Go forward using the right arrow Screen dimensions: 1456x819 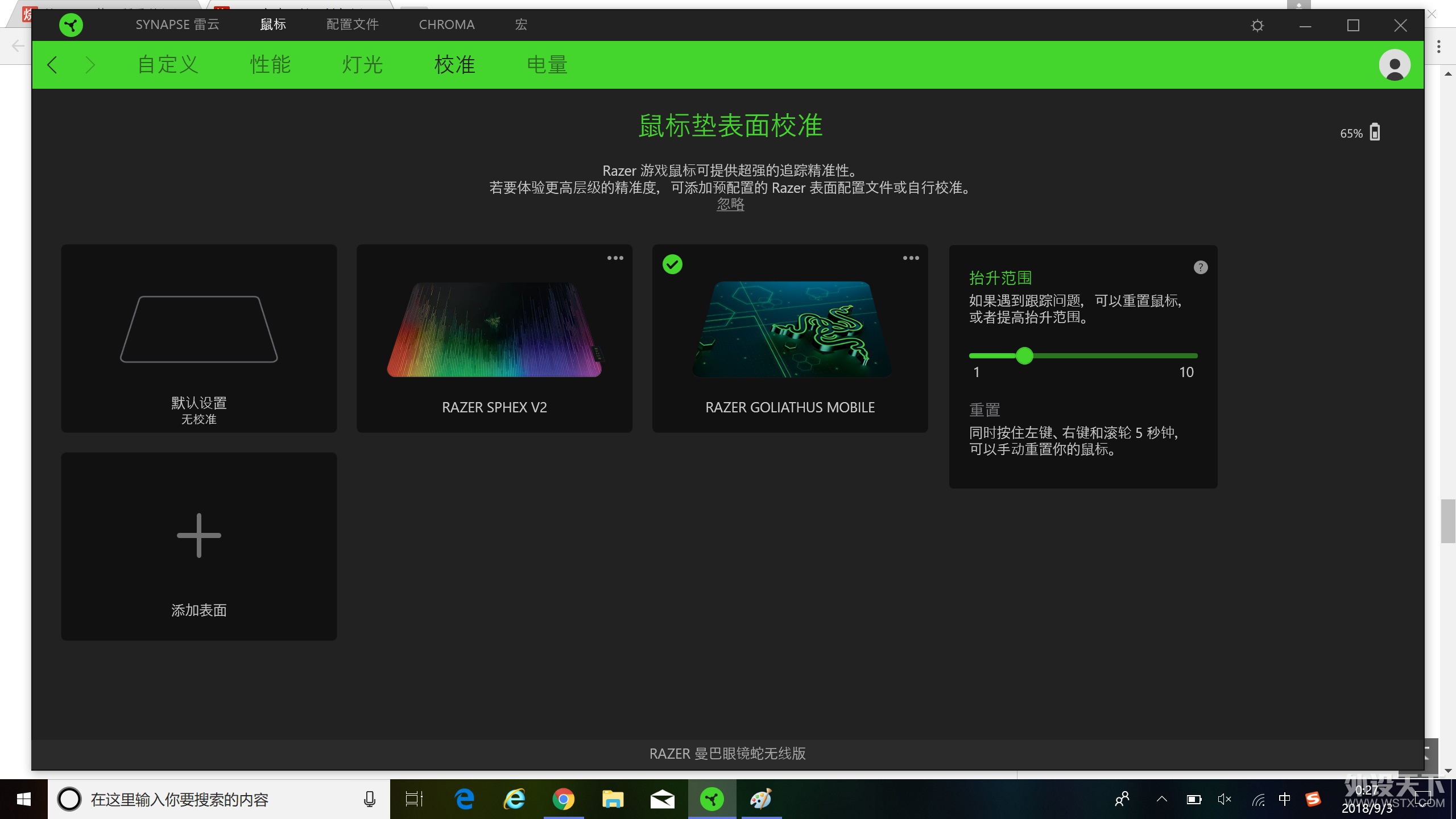tap(90, 65)
